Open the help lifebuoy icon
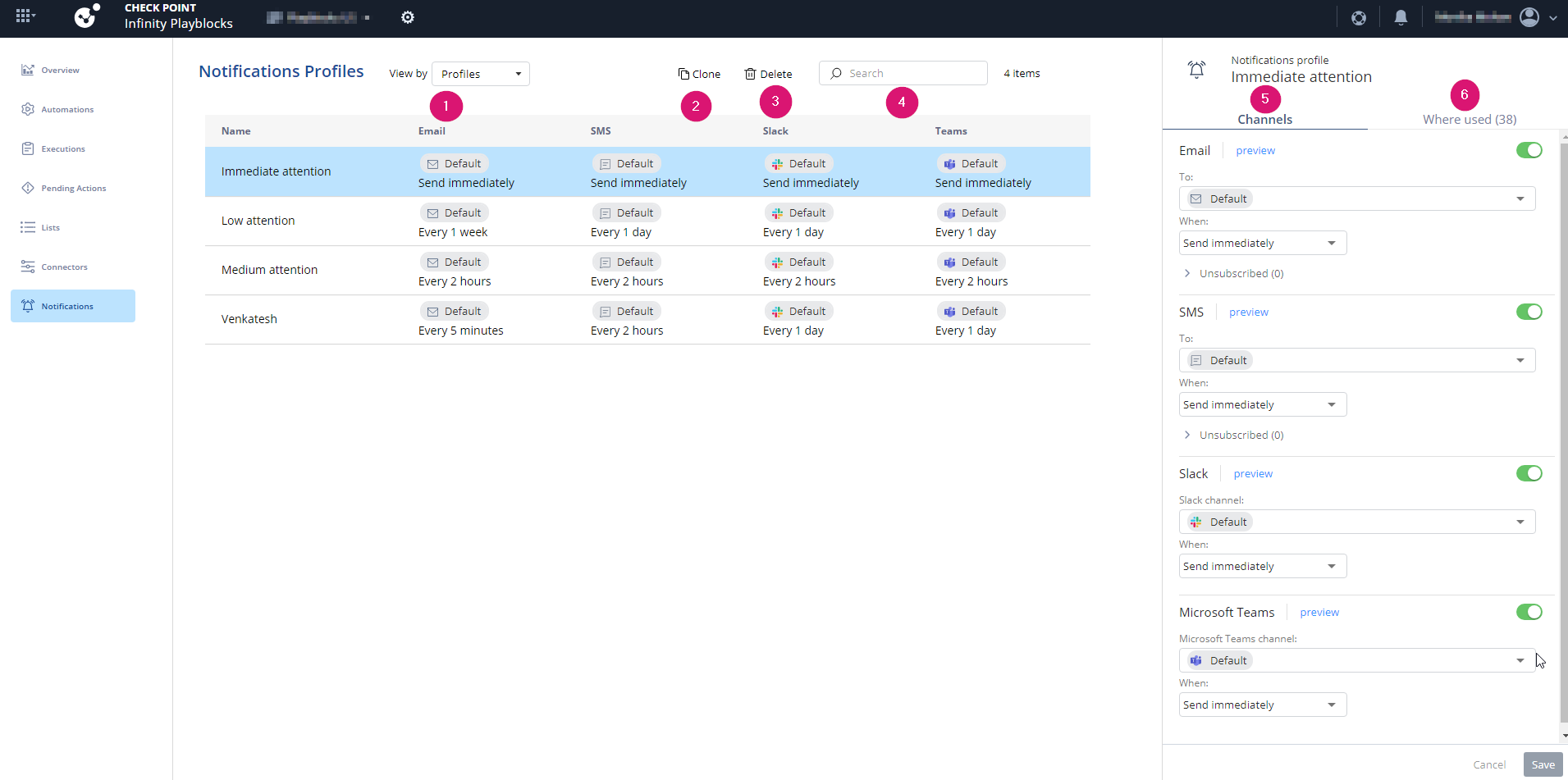This screenshot has width=1568, height=780. point(1359,17)
